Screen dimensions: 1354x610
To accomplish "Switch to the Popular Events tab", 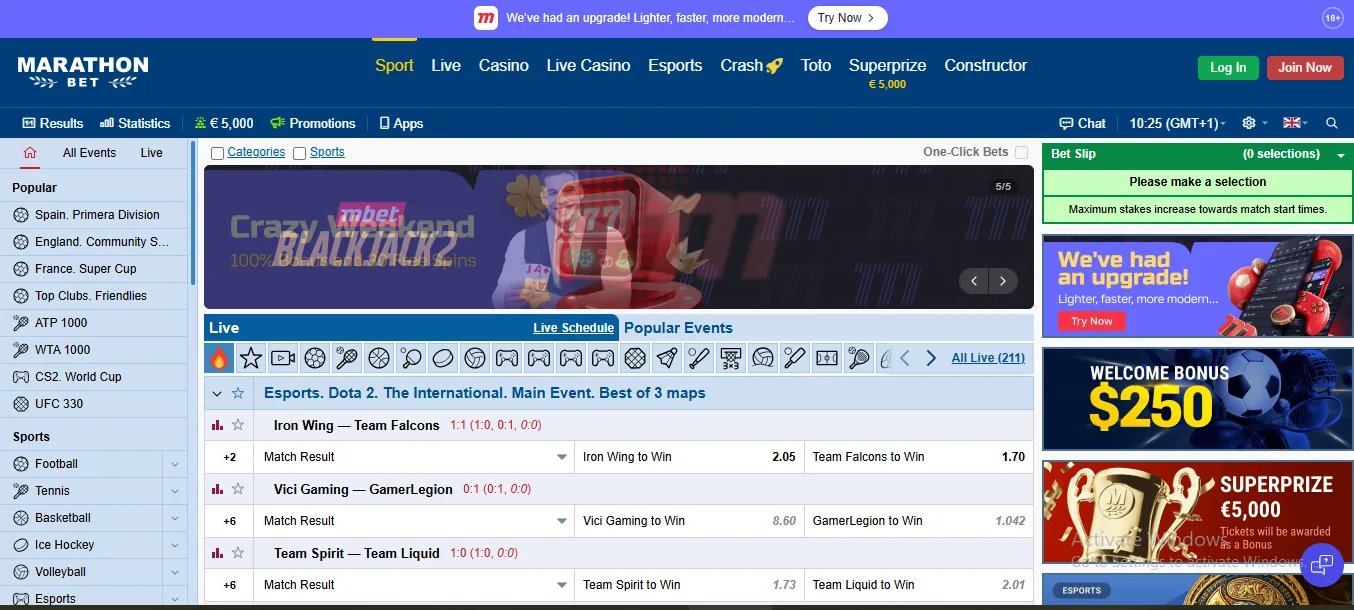I will pos(678,328).
